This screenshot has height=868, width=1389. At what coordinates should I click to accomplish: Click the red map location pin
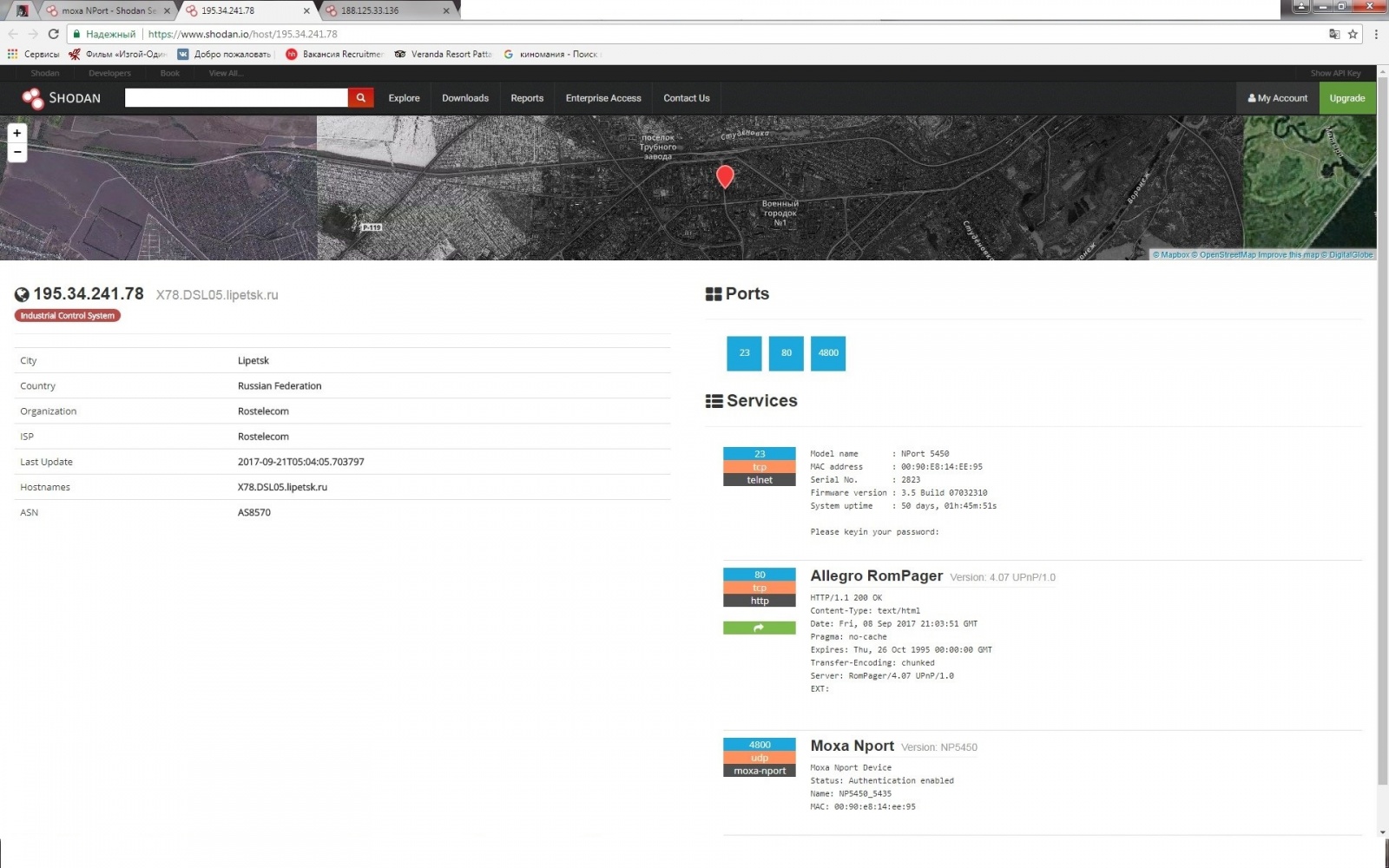[725, 176]
